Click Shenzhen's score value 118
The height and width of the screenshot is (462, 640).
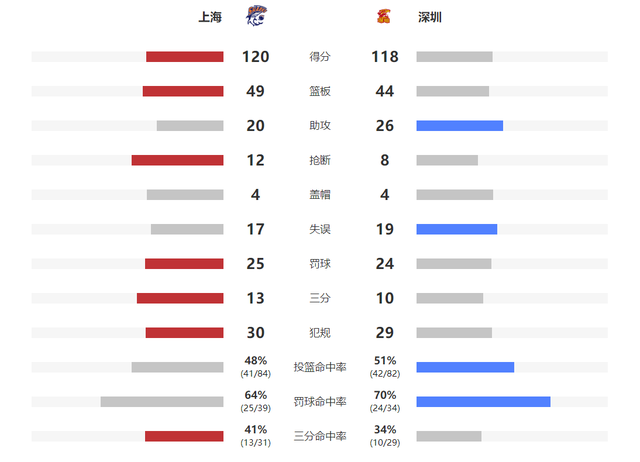coord(385,57)
